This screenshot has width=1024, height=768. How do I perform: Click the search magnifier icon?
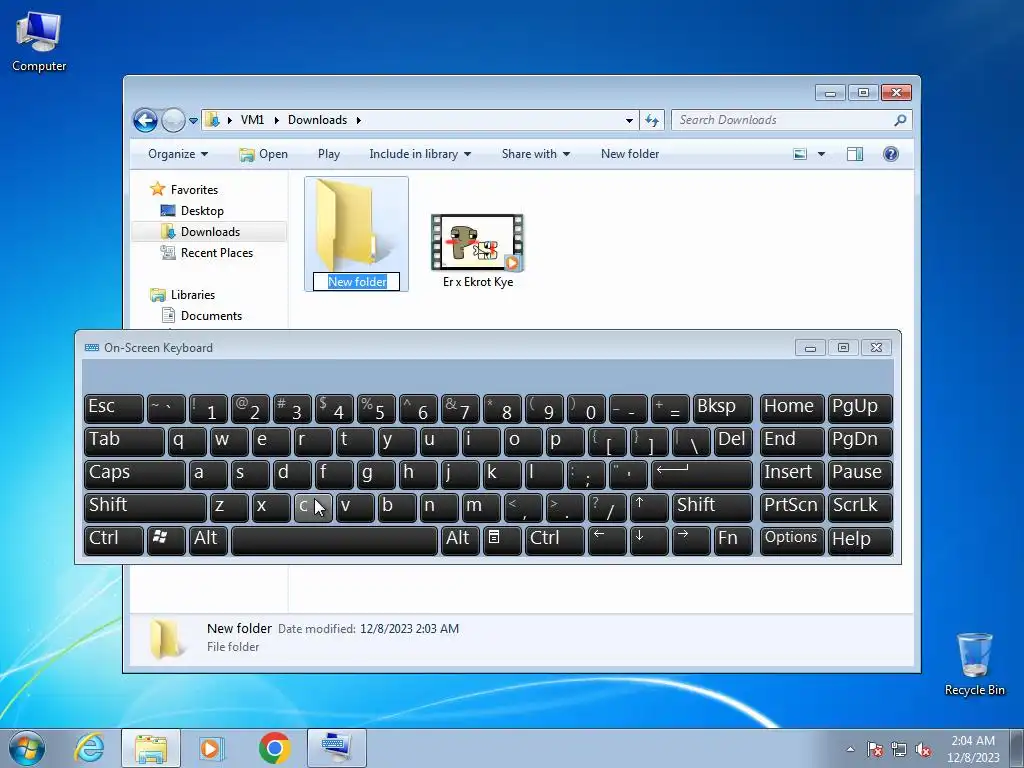[x=901, y=120]
